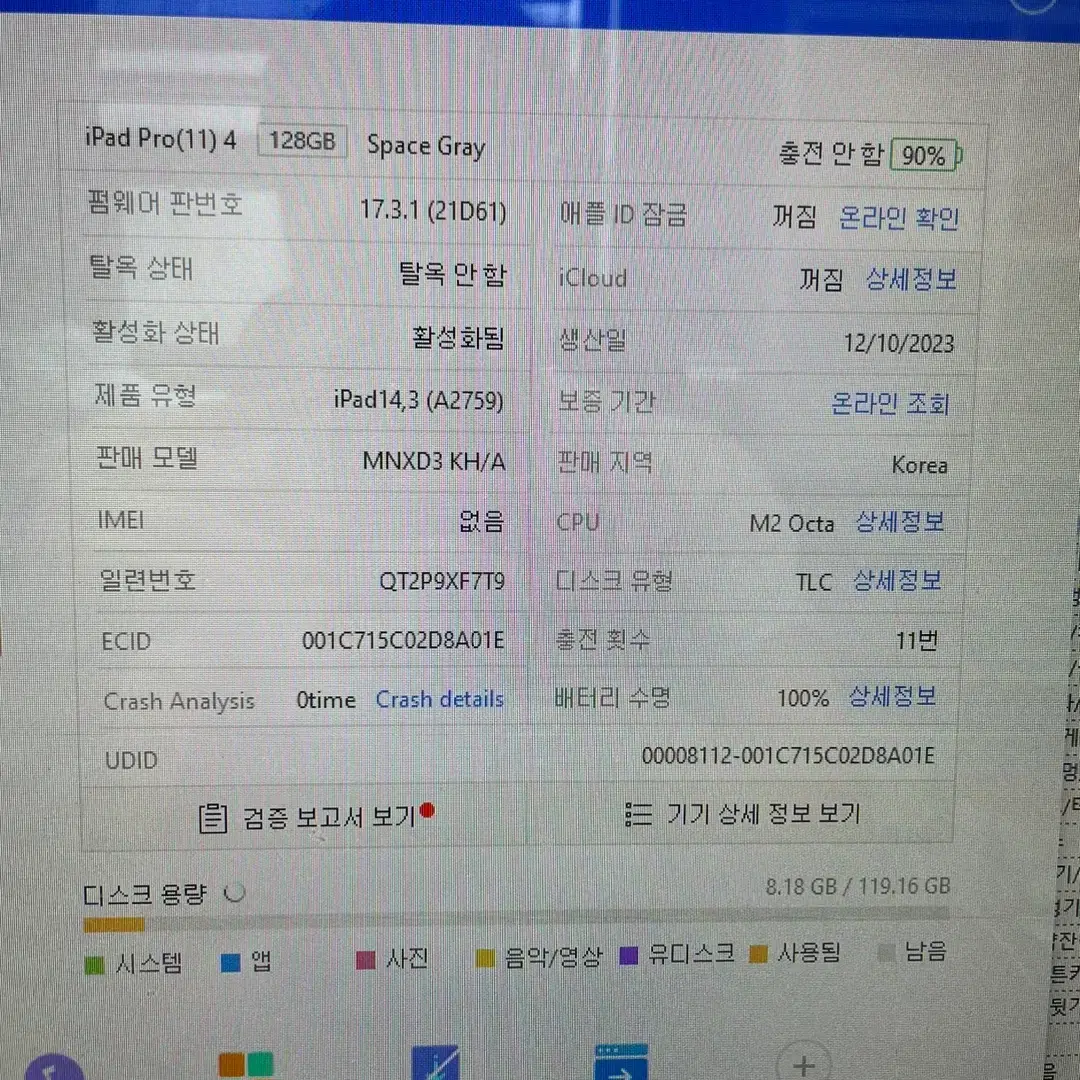Click UDID value 00008112-001C715C02D8A01E
Viewport: 1080px width, 1080px height.
pos(788,756)
